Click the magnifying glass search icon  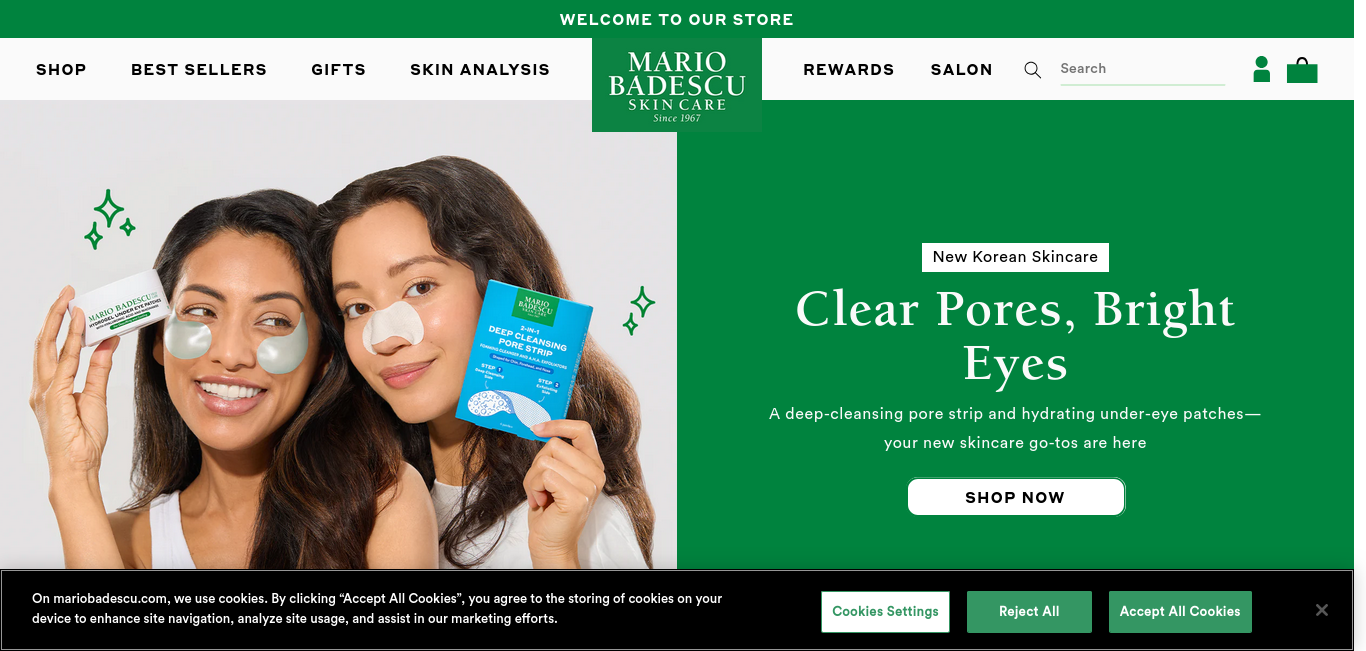tap(1033, 70)
